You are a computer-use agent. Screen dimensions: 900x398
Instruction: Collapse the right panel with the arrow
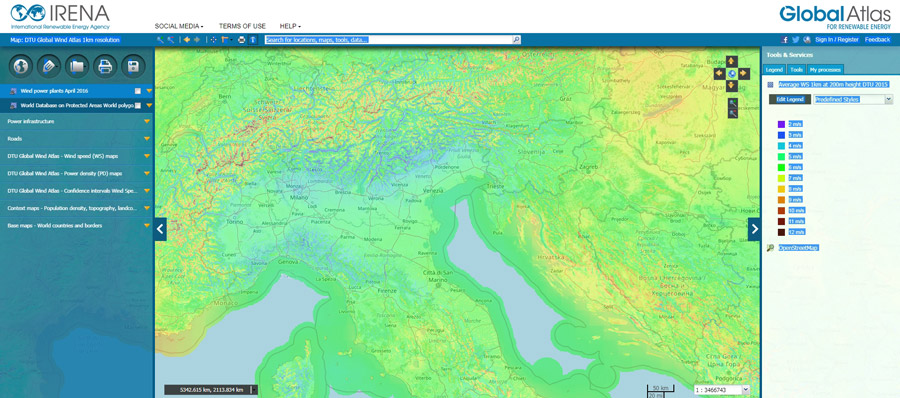[754, 229]
